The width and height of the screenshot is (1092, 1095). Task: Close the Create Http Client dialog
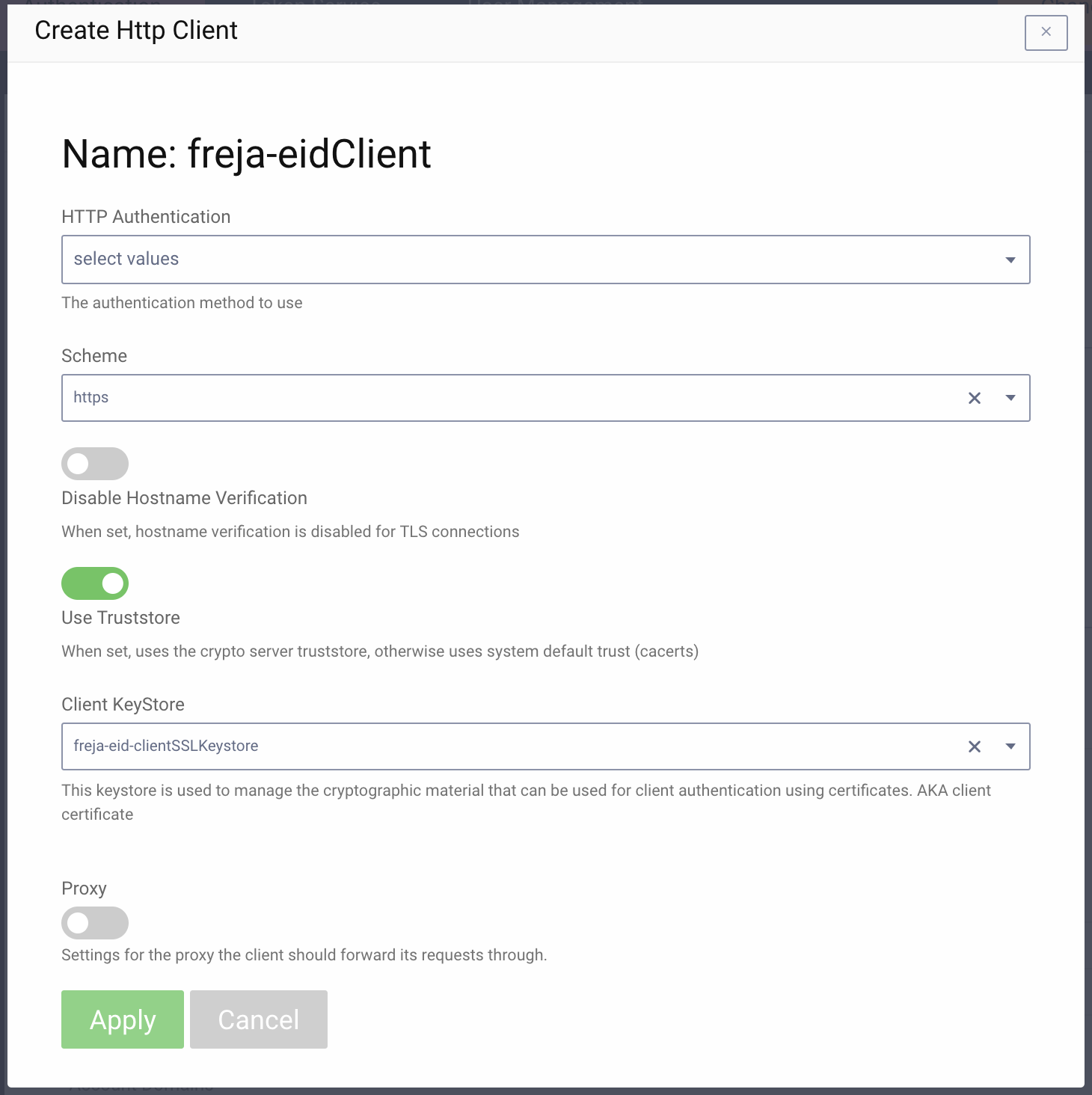(1046, 32)
